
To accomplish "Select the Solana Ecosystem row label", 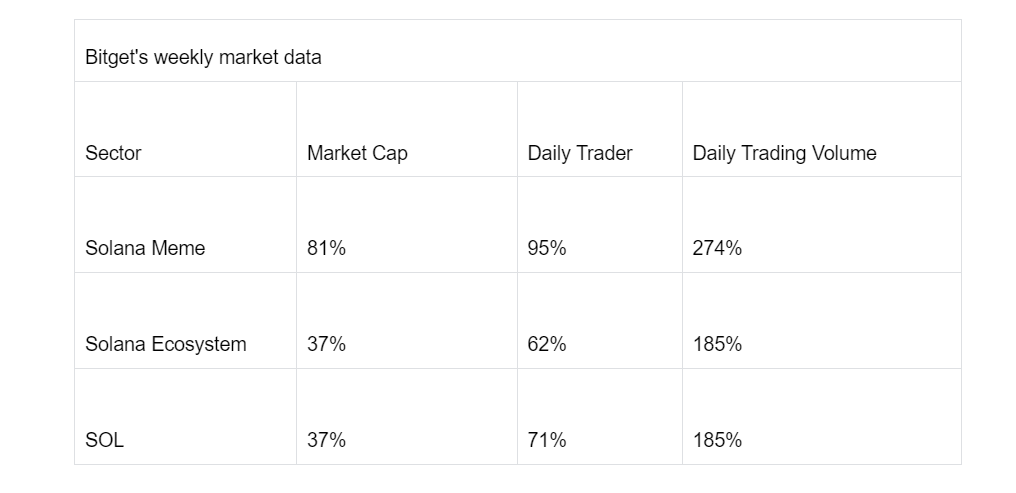I will pos(166,344).
